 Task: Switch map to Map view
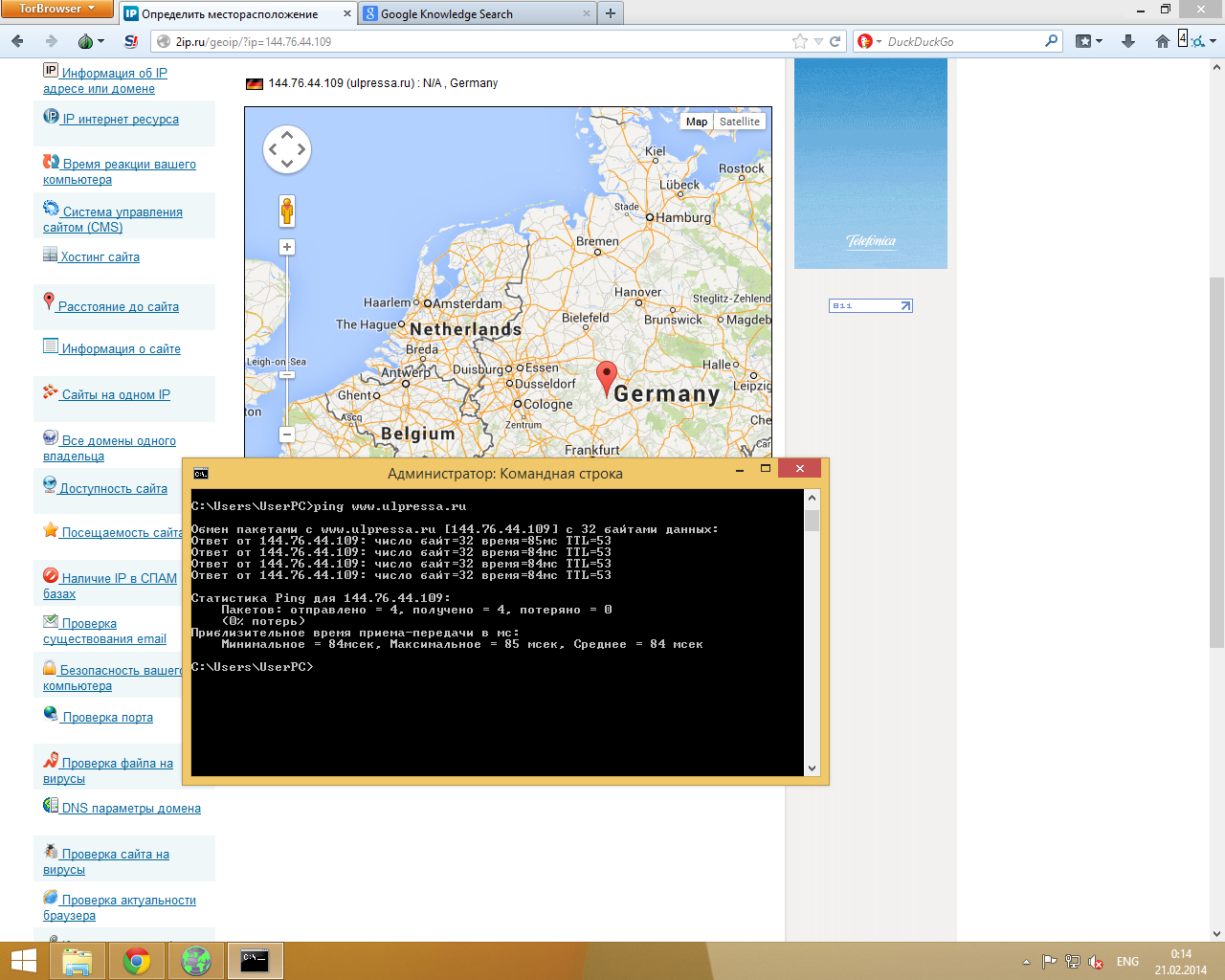697,122
